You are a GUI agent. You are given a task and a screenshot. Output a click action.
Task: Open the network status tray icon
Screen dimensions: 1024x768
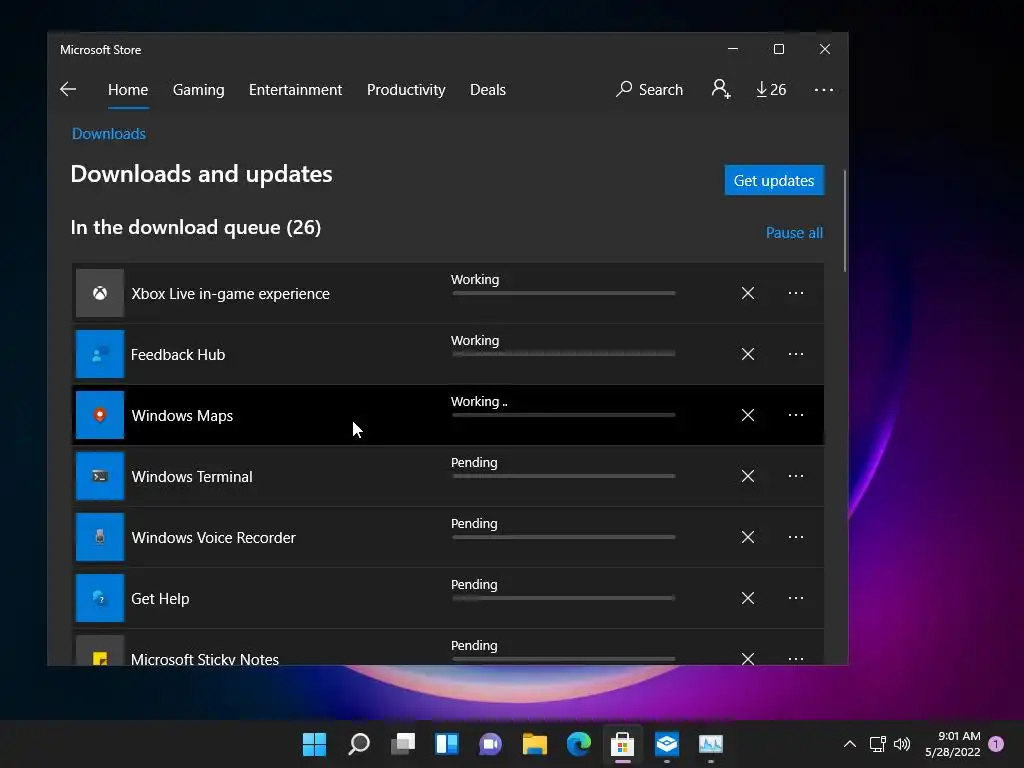click(x=877, y=744)
